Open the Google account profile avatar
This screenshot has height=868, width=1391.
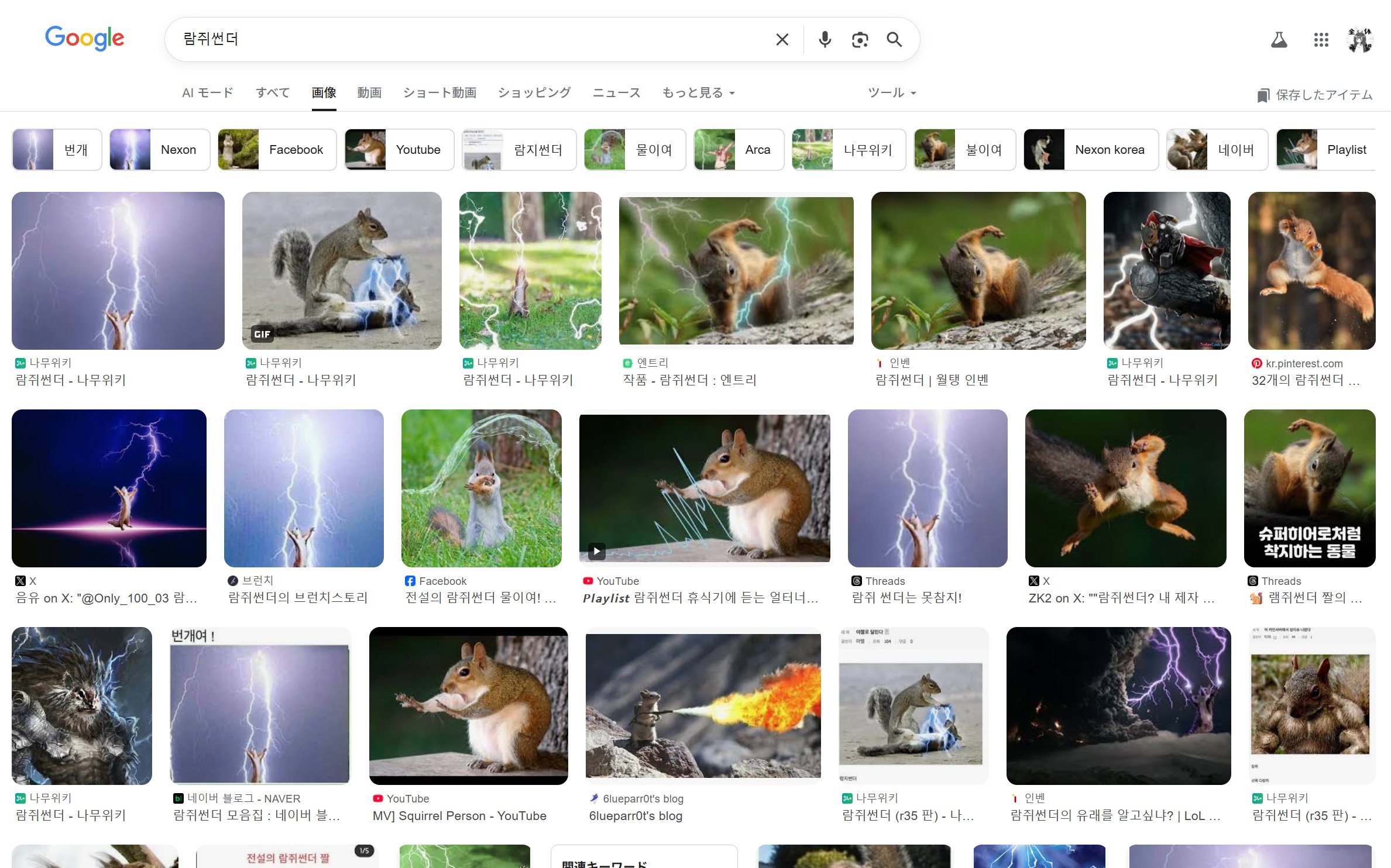[1359, 40]
